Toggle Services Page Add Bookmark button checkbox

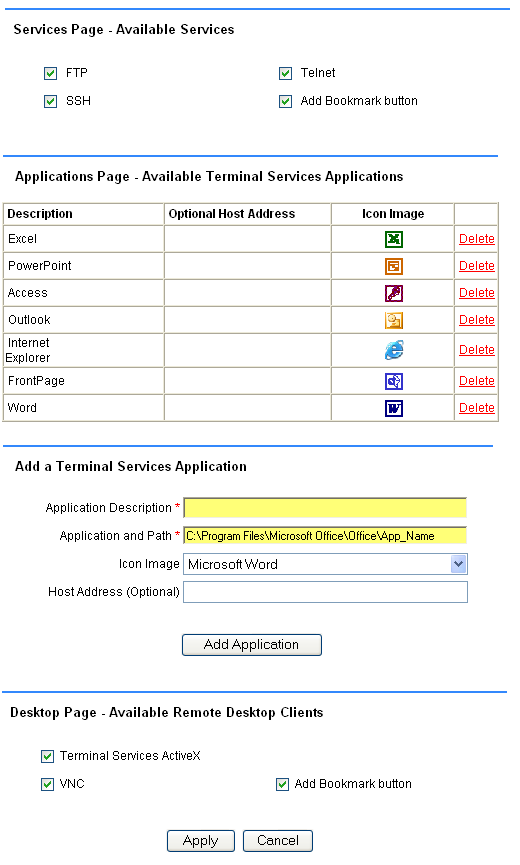pos(285,102)
